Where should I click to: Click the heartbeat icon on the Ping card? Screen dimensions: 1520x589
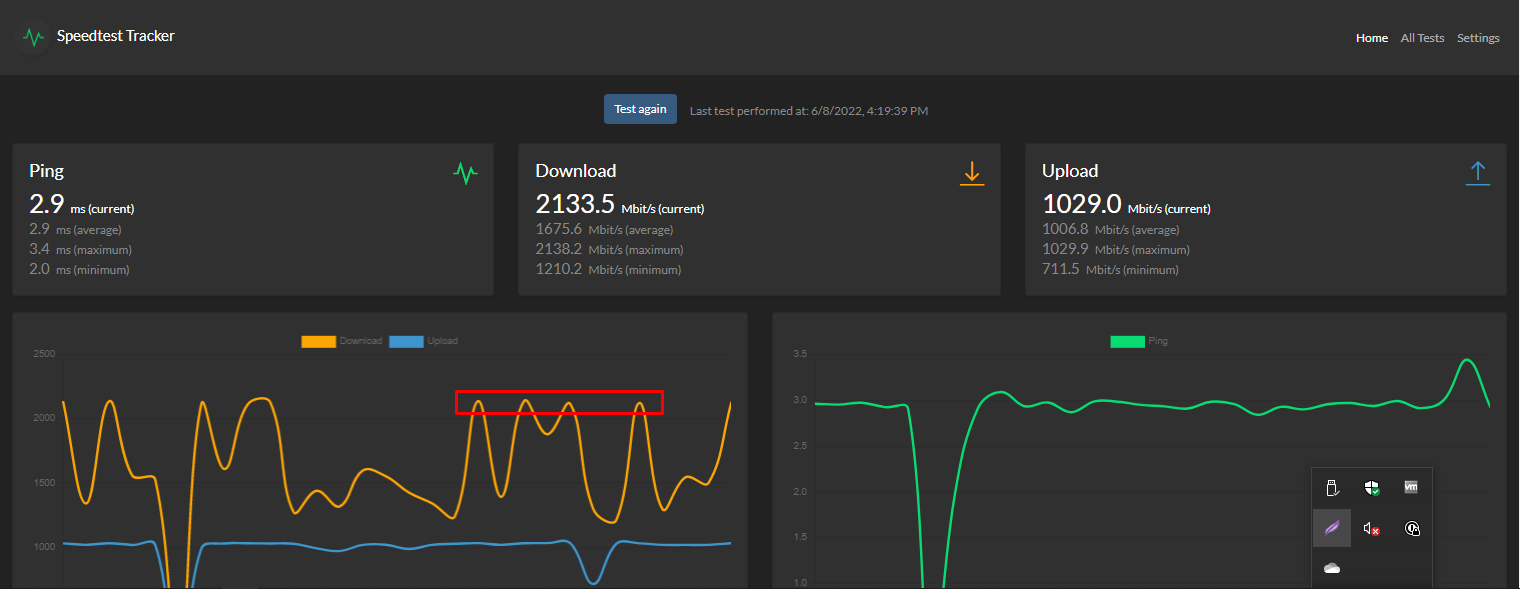click(465, 173)
